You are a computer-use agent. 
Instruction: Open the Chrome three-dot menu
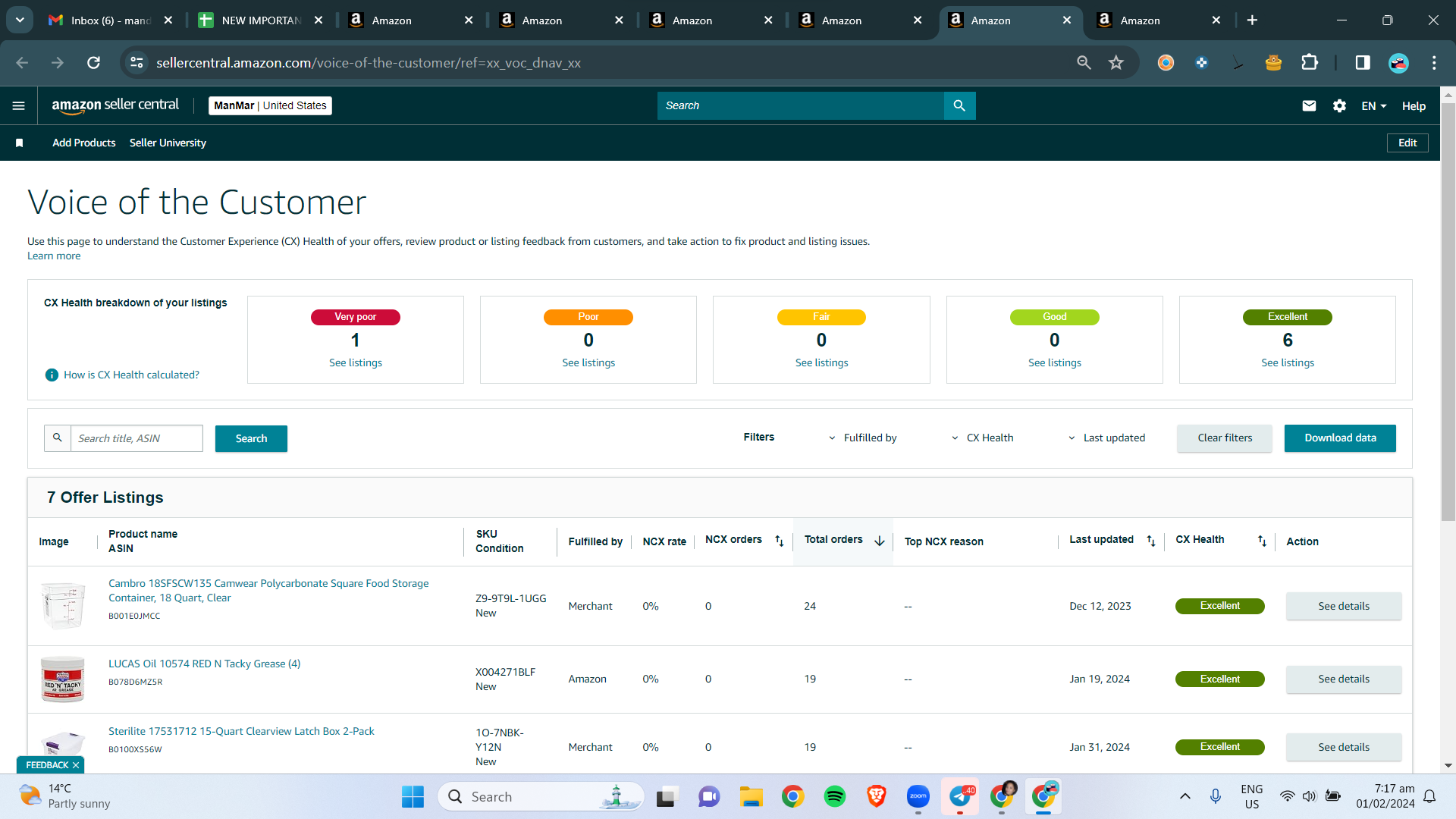(x=1434, y=63)
